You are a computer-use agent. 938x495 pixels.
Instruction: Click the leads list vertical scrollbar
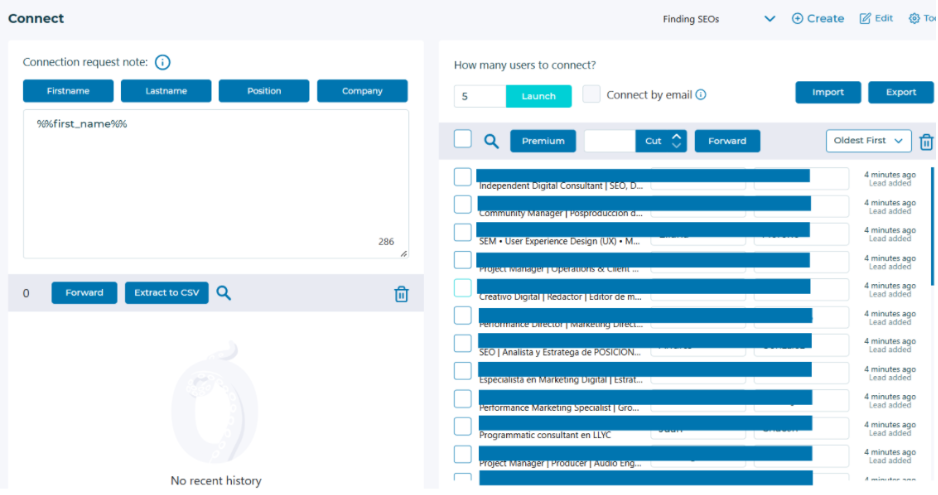[x=933, y=227]
